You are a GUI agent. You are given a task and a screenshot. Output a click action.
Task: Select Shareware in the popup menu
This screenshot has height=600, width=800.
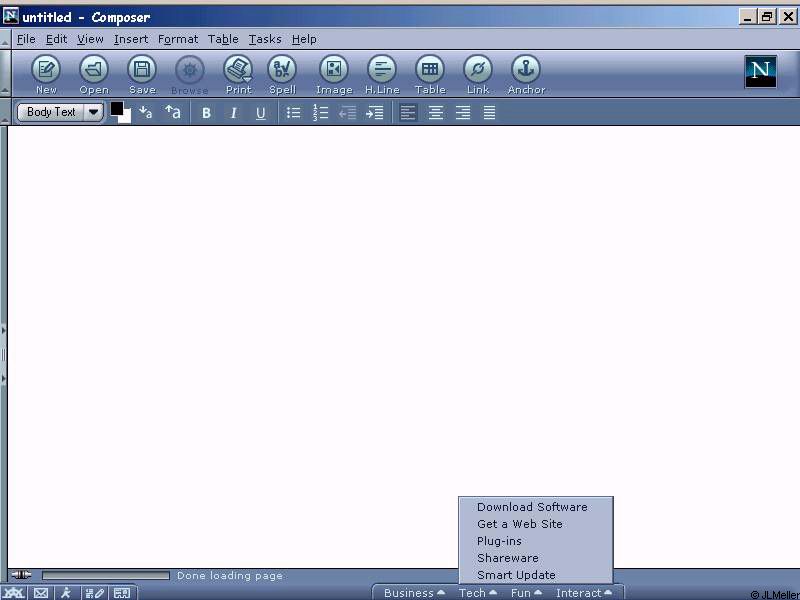536,558
